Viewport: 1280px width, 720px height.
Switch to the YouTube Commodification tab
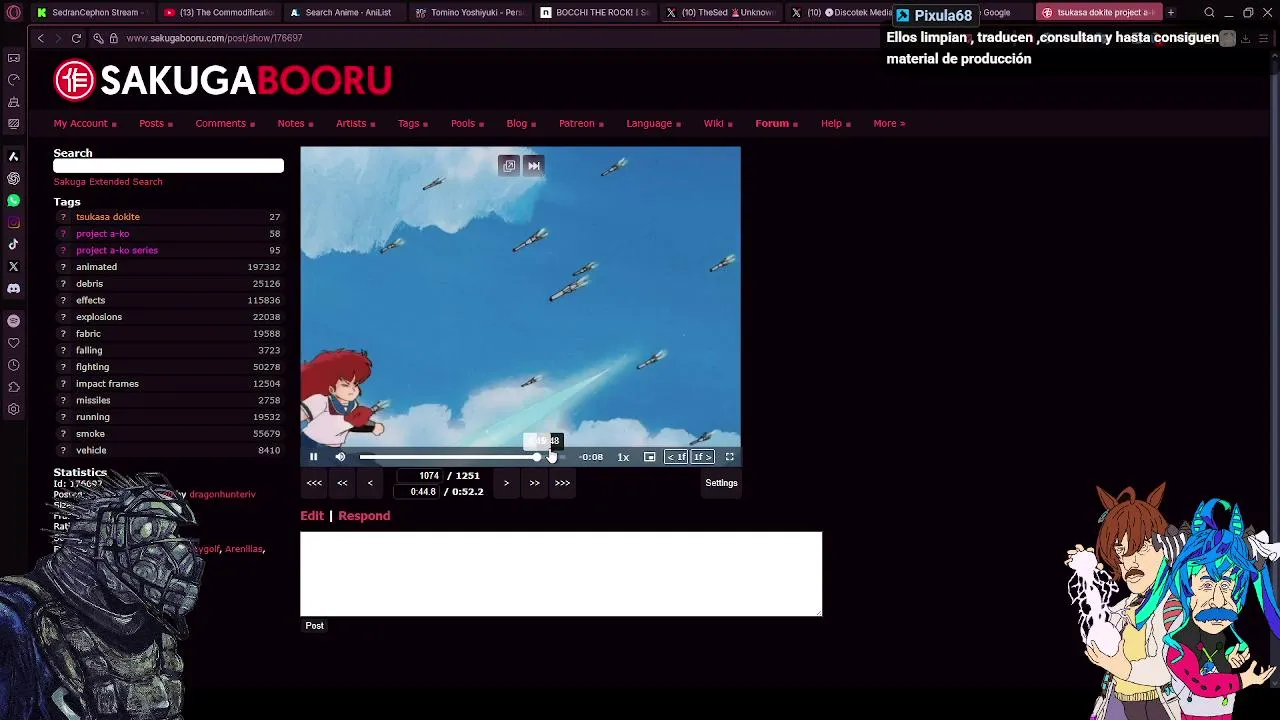(218, 13)
